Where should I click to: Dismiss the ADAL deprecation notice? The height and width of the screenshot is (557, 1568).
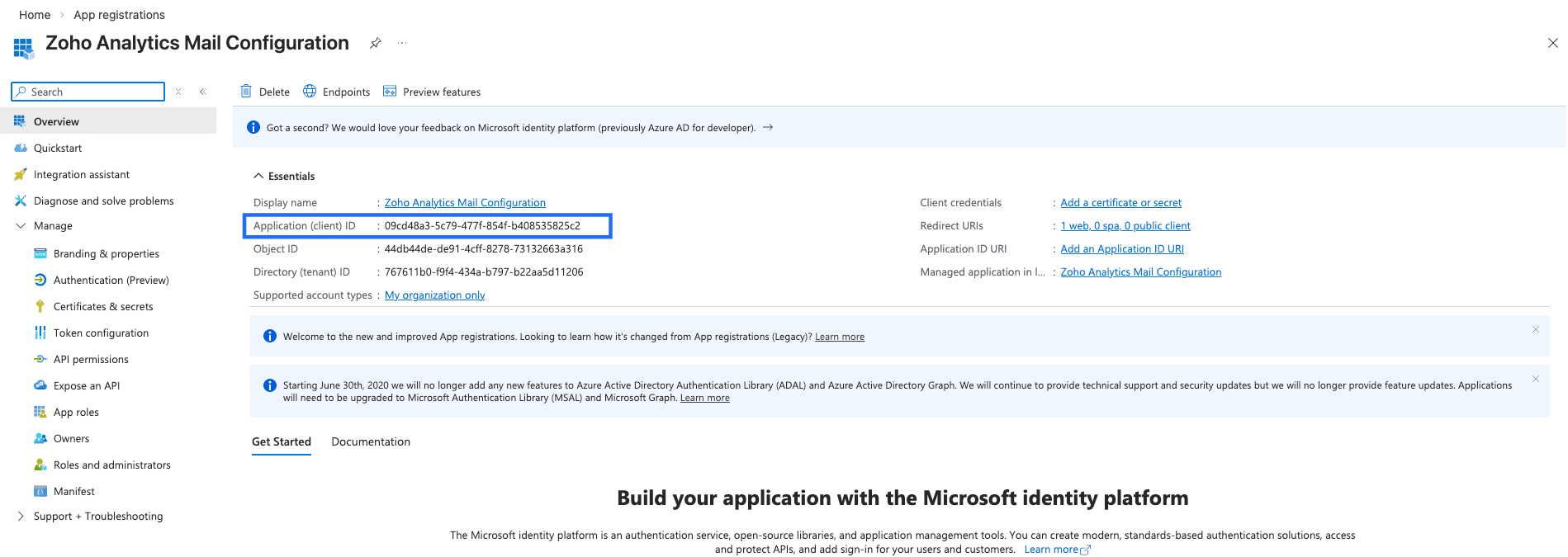tap(1536, 379)
